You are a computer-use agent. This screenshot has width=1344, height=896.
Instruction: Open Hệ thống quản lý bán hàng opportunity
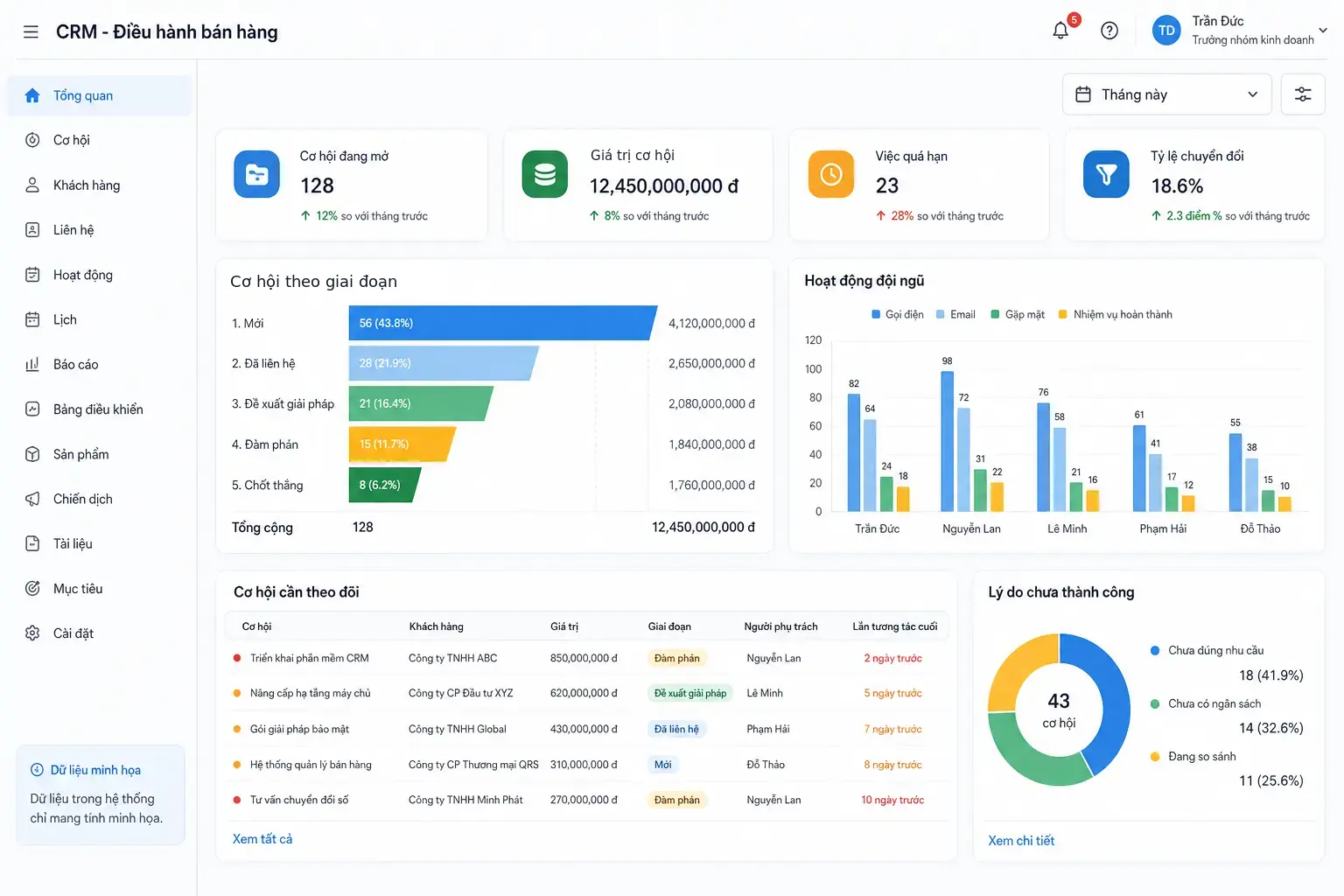(311, 765)
